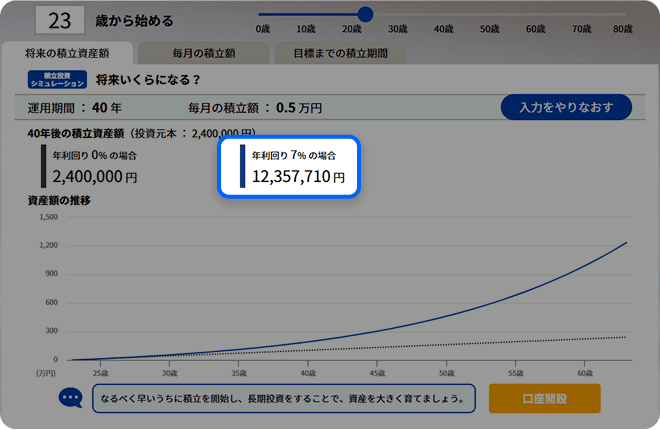Click the 積立投資シミュレーション badge icon

pyautogui.click(x=57, y=80)
